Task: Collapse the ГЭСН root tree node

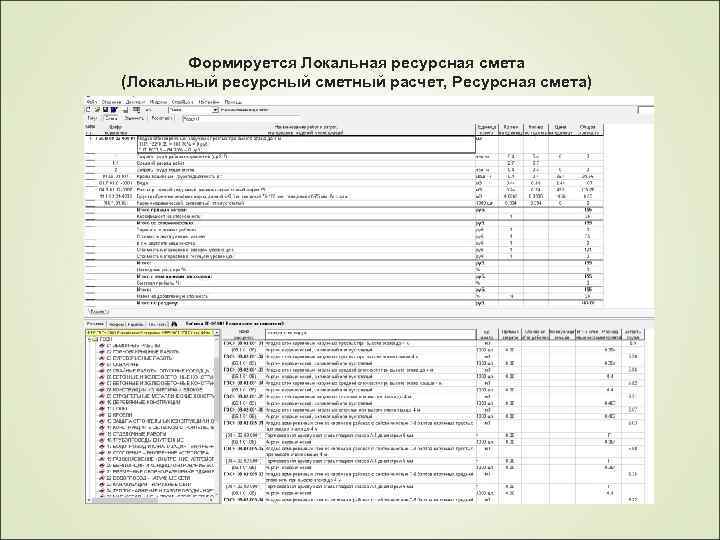Action: (x=90, y=339)
